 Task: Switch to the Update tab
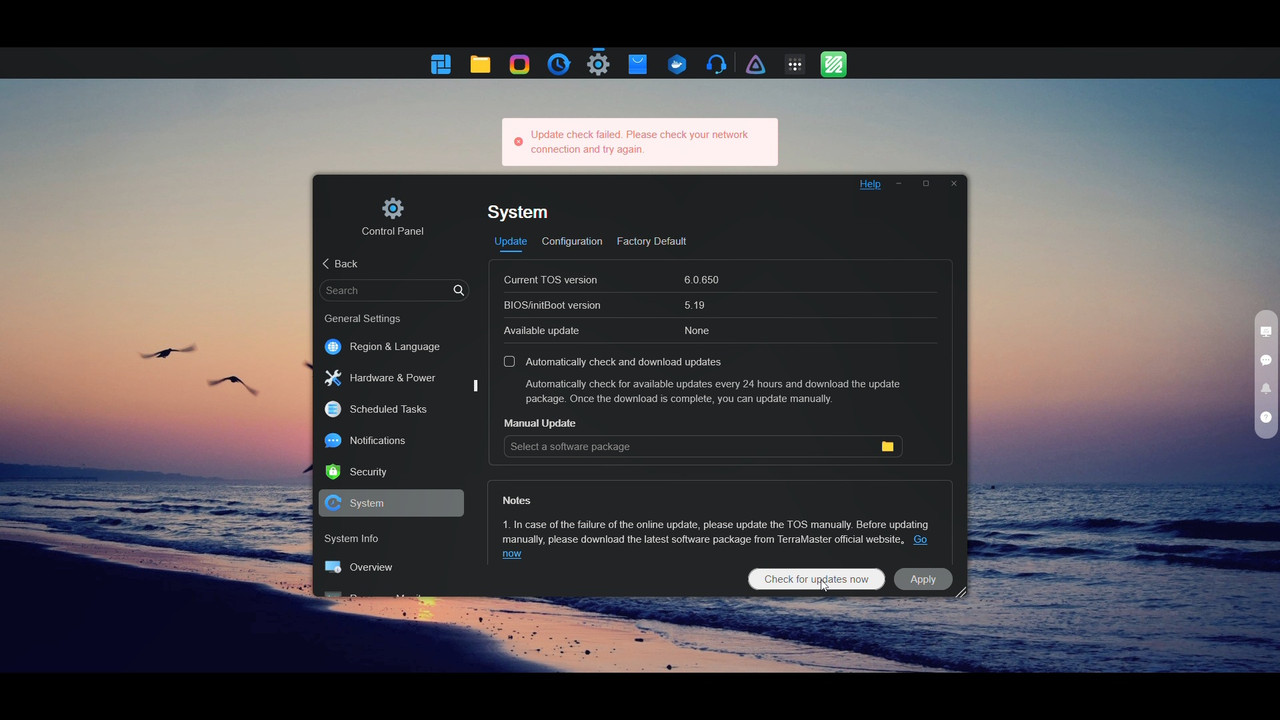point(510,241)
